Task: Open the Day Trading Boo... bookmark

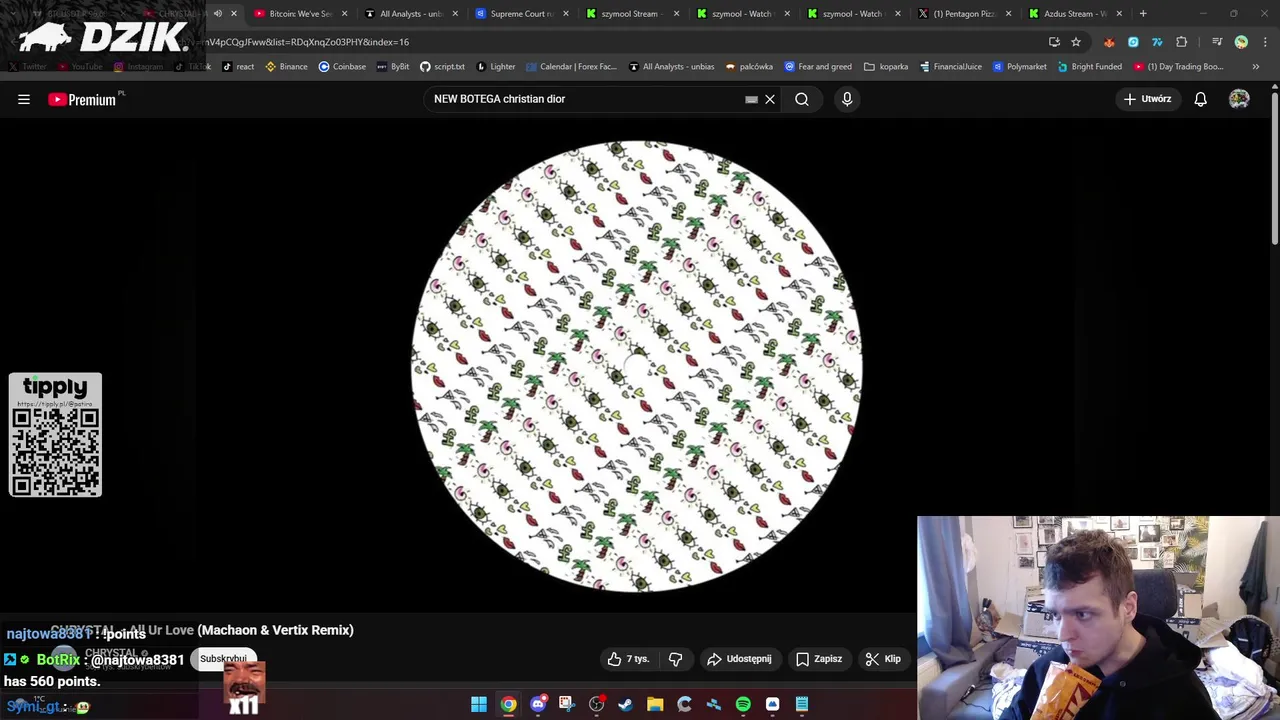Action: pos(1178,67)
